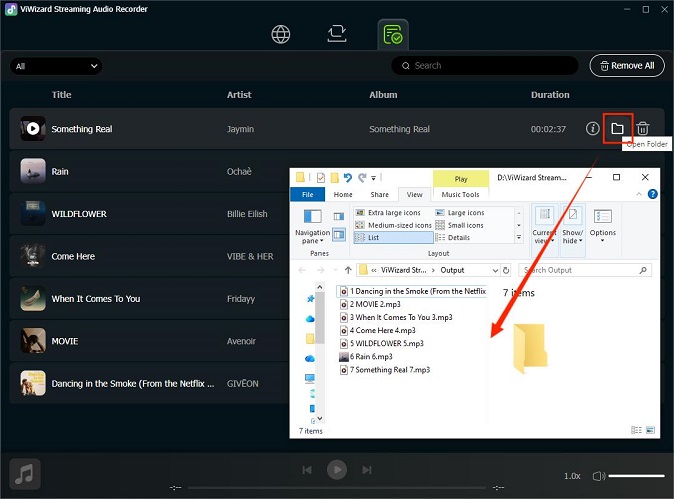
Task: Open the Music Tools ribbon tab
Action: 460,195
